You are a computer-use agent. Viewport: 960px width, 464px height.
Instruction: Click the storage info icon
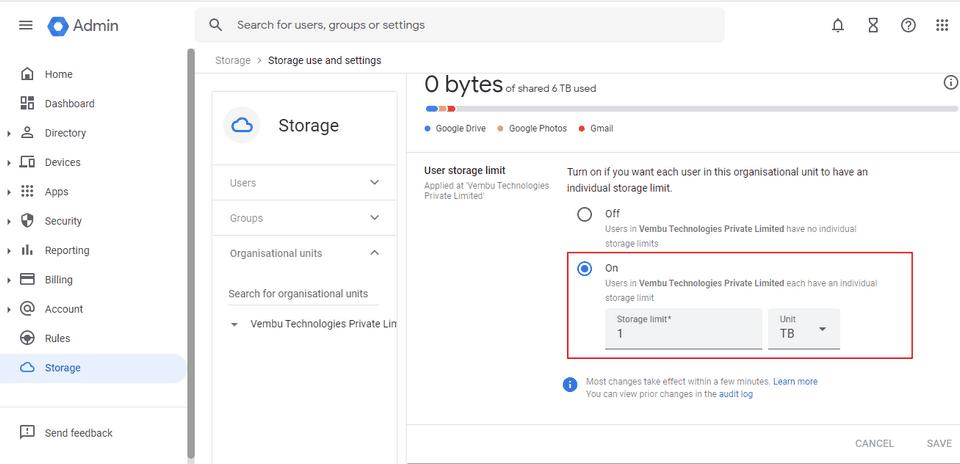click(950, 83)
